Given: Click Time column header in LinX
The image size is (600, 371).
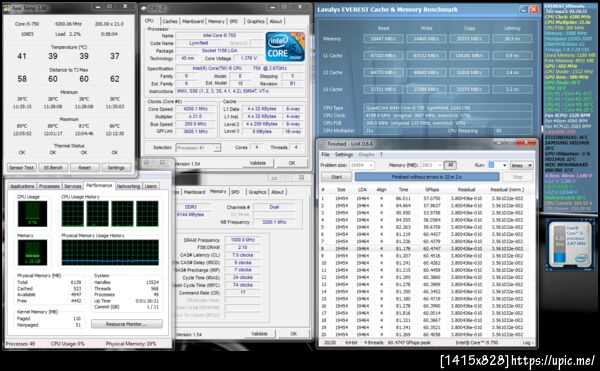Looking at the screenshot, I should pos(403,190).
